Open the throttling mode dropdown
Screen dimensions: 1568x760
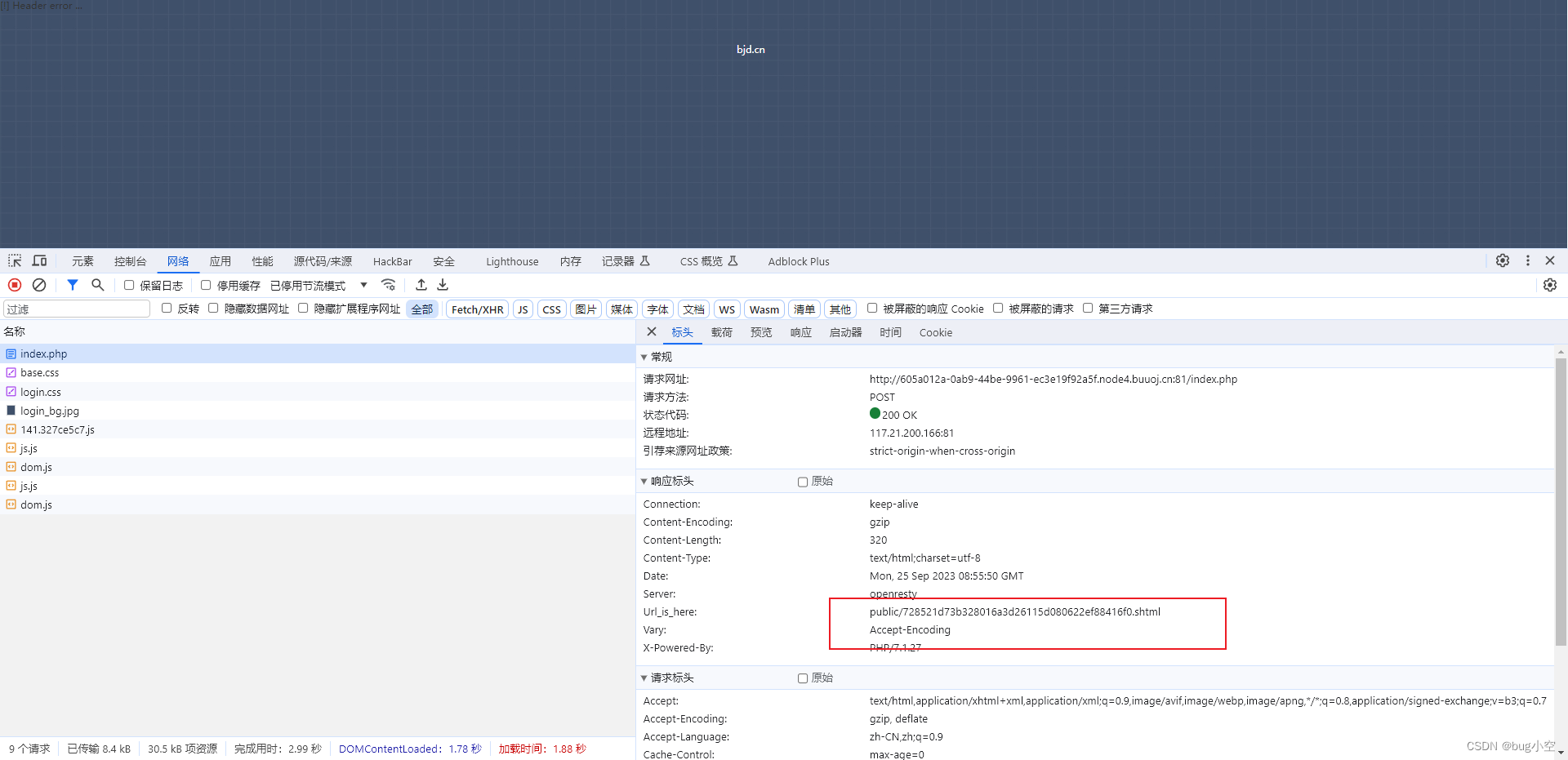[318, 286]
